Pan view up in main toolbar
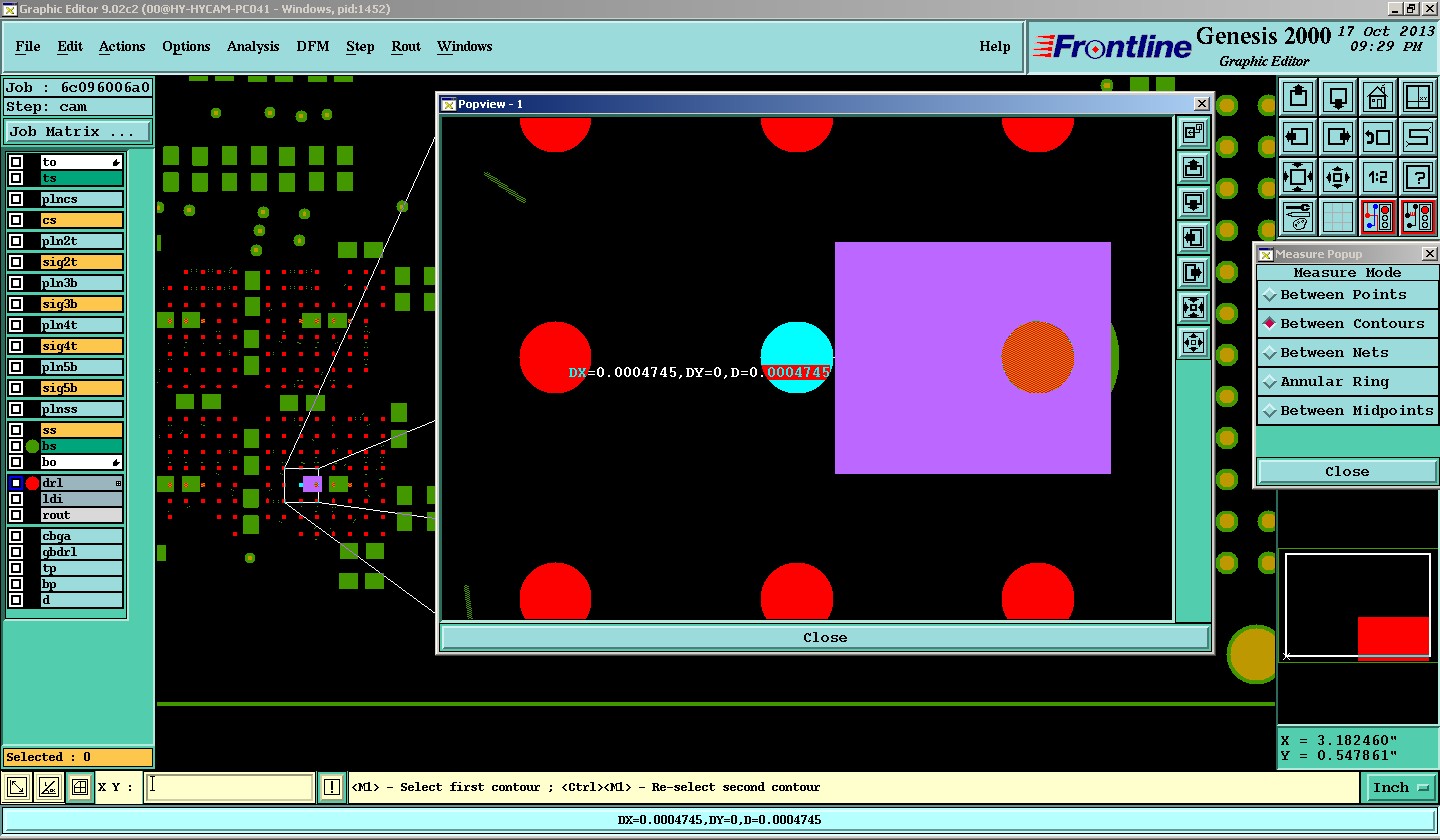The width and height of the screenshot is (1440, 840). tap(1298, 97)
